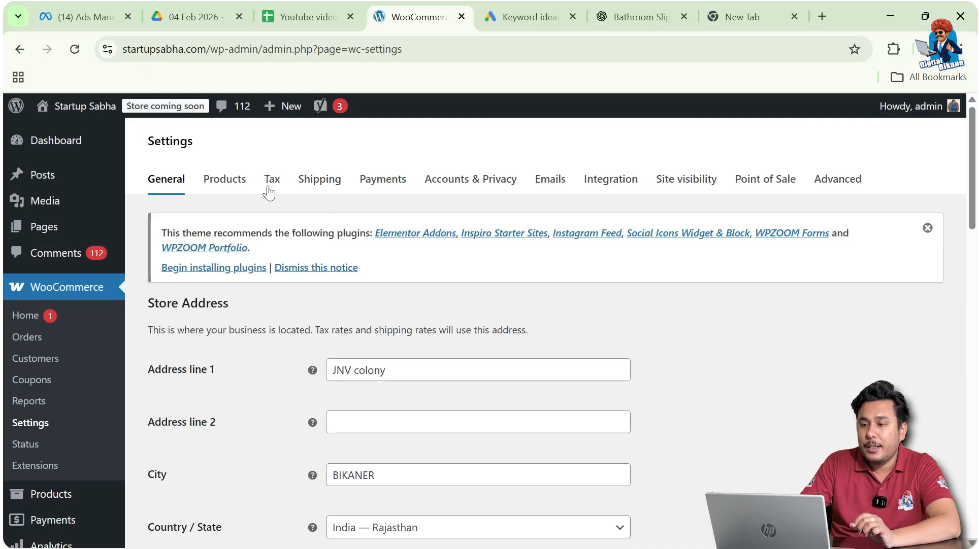Click the New content plus button
Viewport: 979px width, 549px height.
(x=283, y=106)
